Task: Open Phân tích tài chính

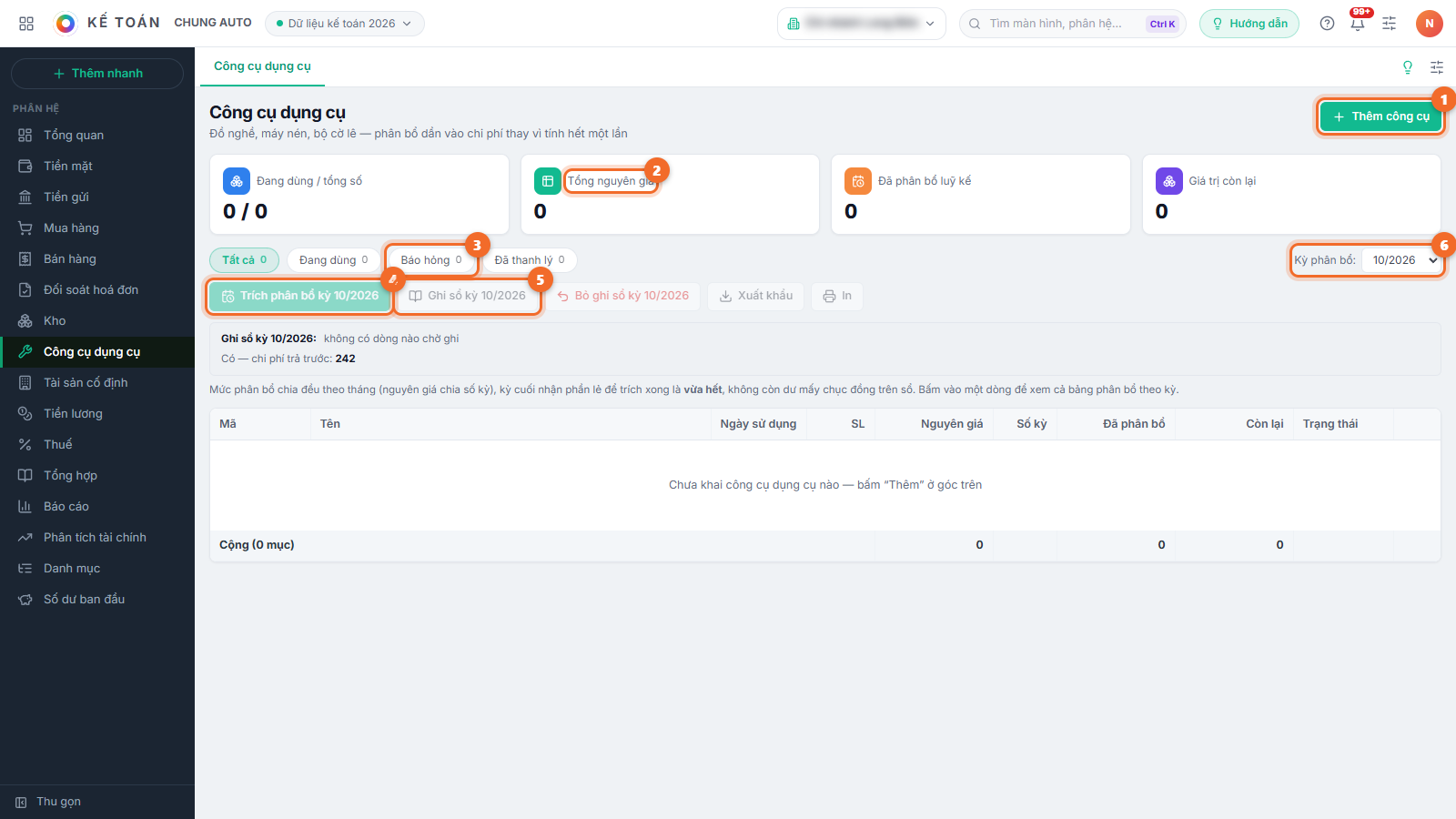Action: click(x=97, y=537)
